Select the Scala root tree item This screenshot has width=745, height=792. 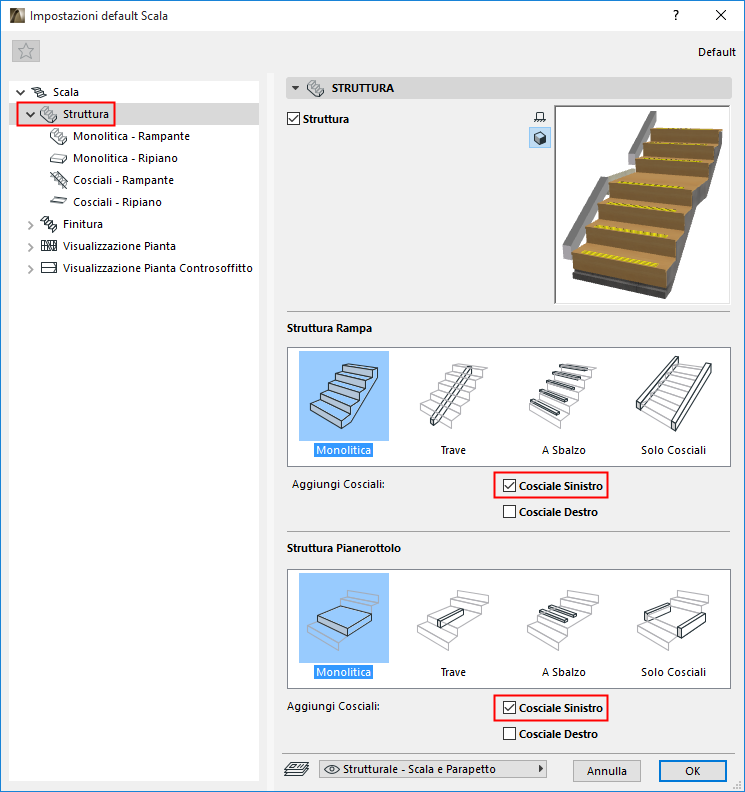pyautogui.click(x=66, y=92)
